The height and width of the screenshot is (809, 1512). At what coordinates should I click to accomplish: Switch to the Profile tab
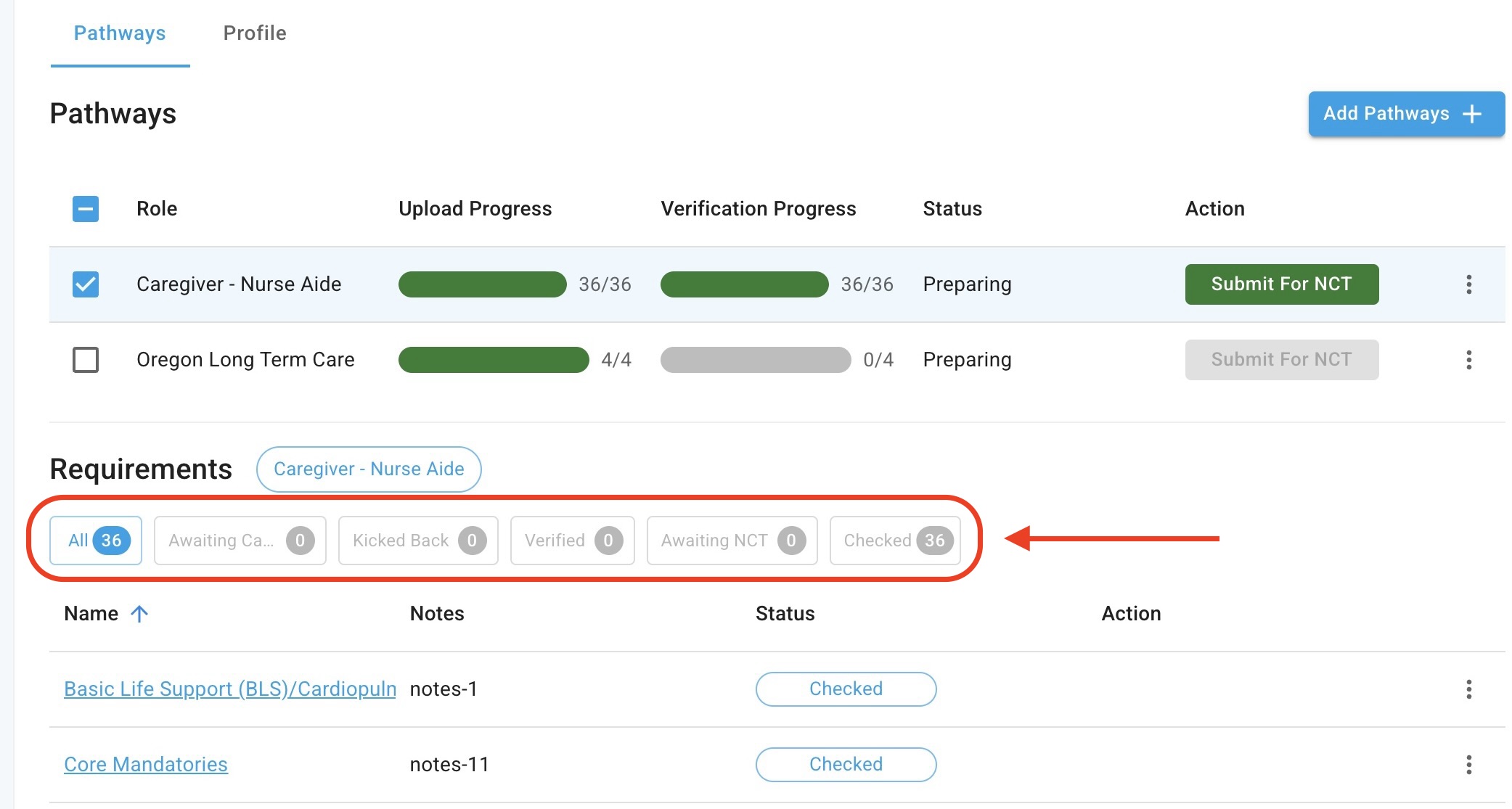tap(255, 33)
